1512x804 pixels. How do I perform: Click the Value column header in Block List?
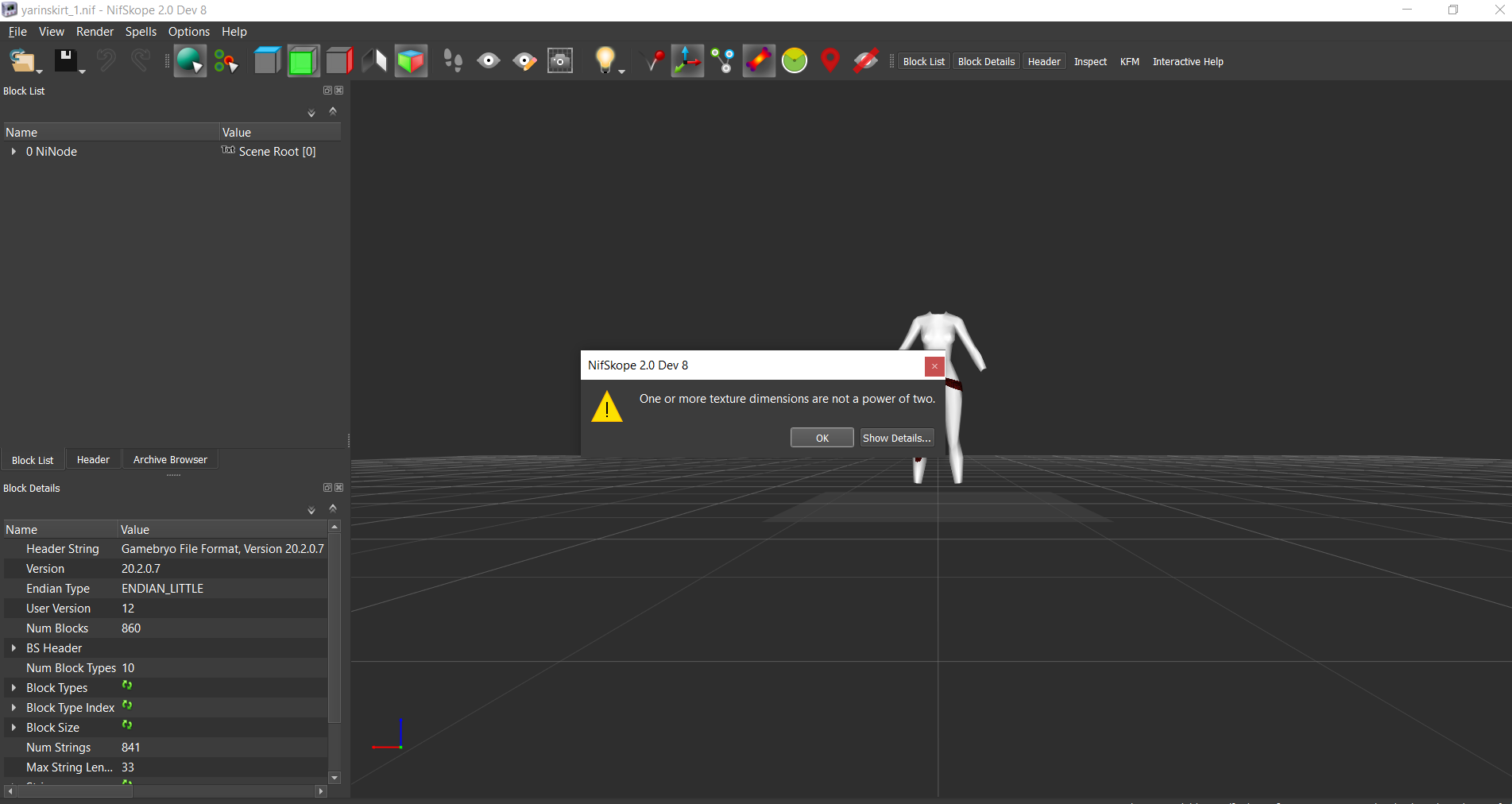280,132
